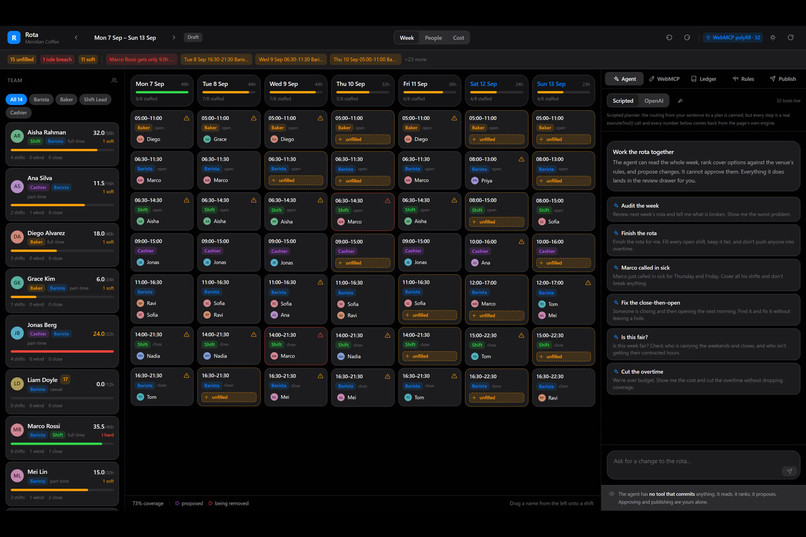Screen dimensions: 806x537
Task: Click the add team member icon
Action: pos(114,80)
